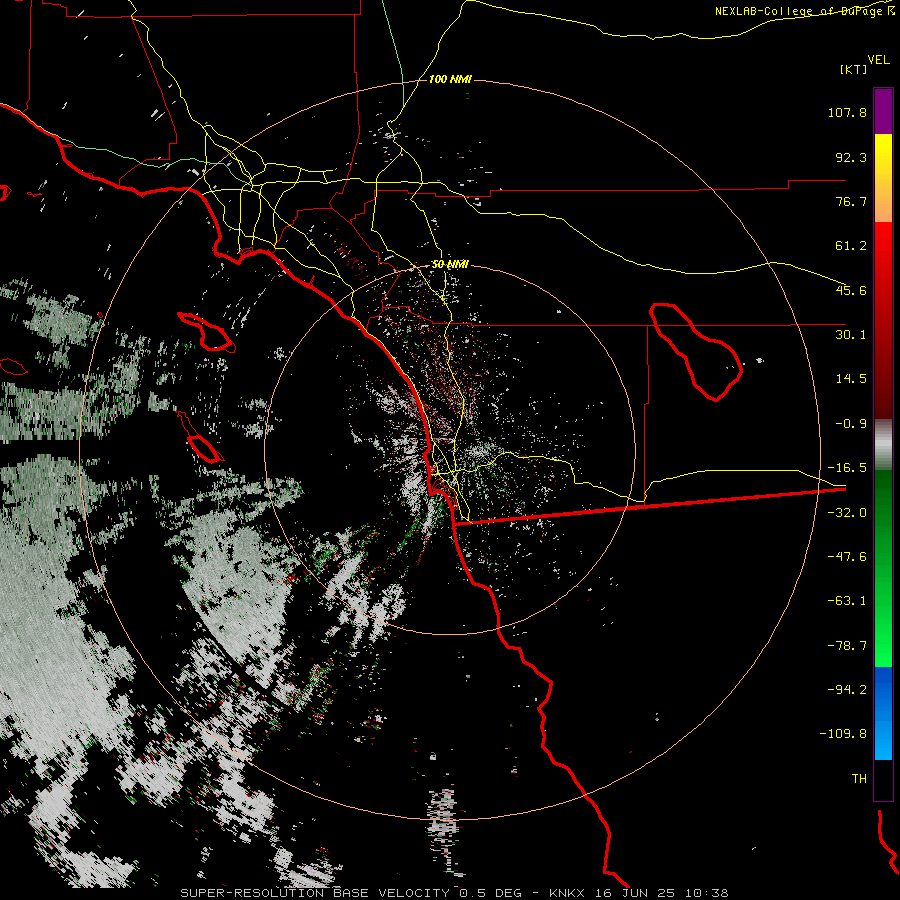Select the -16.5 value on the velocity scale
900x900 pixels.
point(847,468)
